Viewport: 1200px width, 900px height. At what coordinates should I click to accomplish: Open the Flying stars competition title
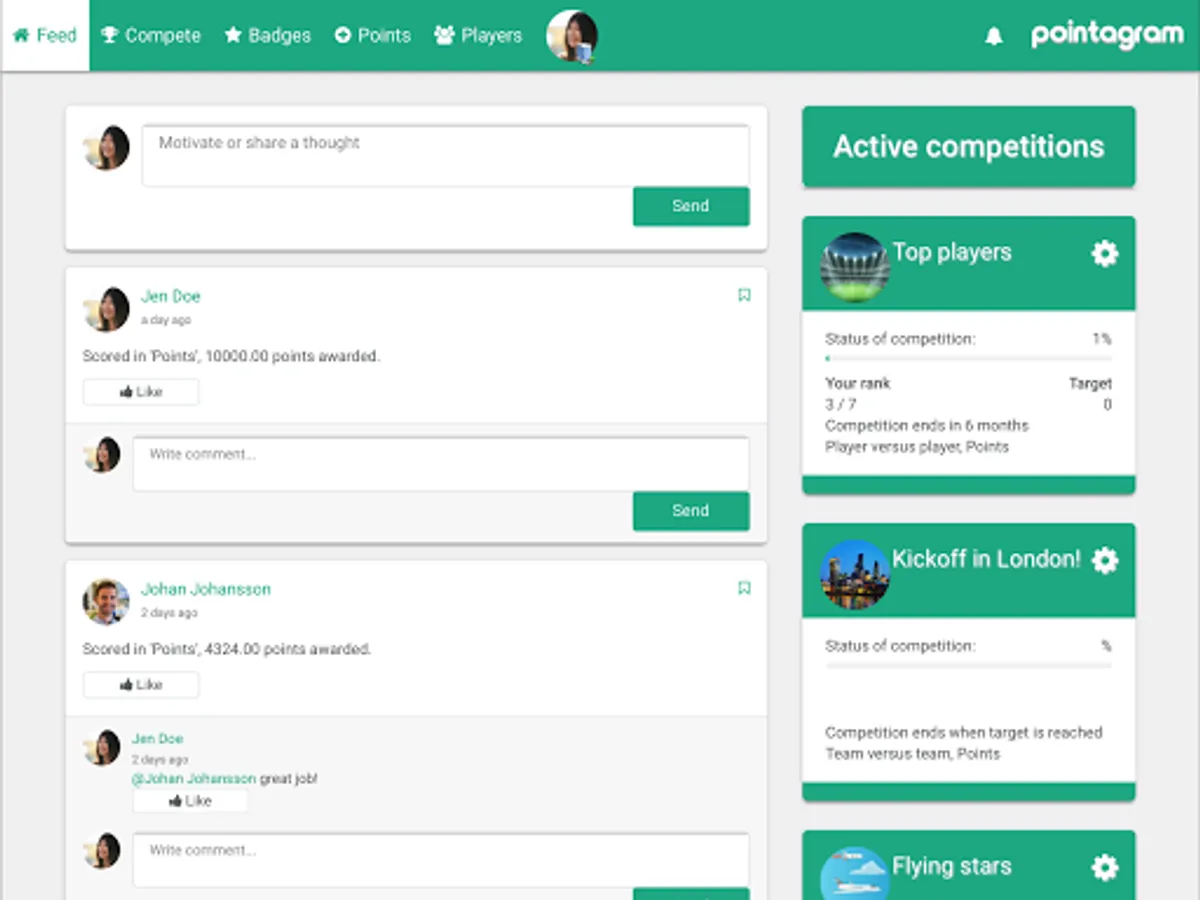tap(952, 867)
